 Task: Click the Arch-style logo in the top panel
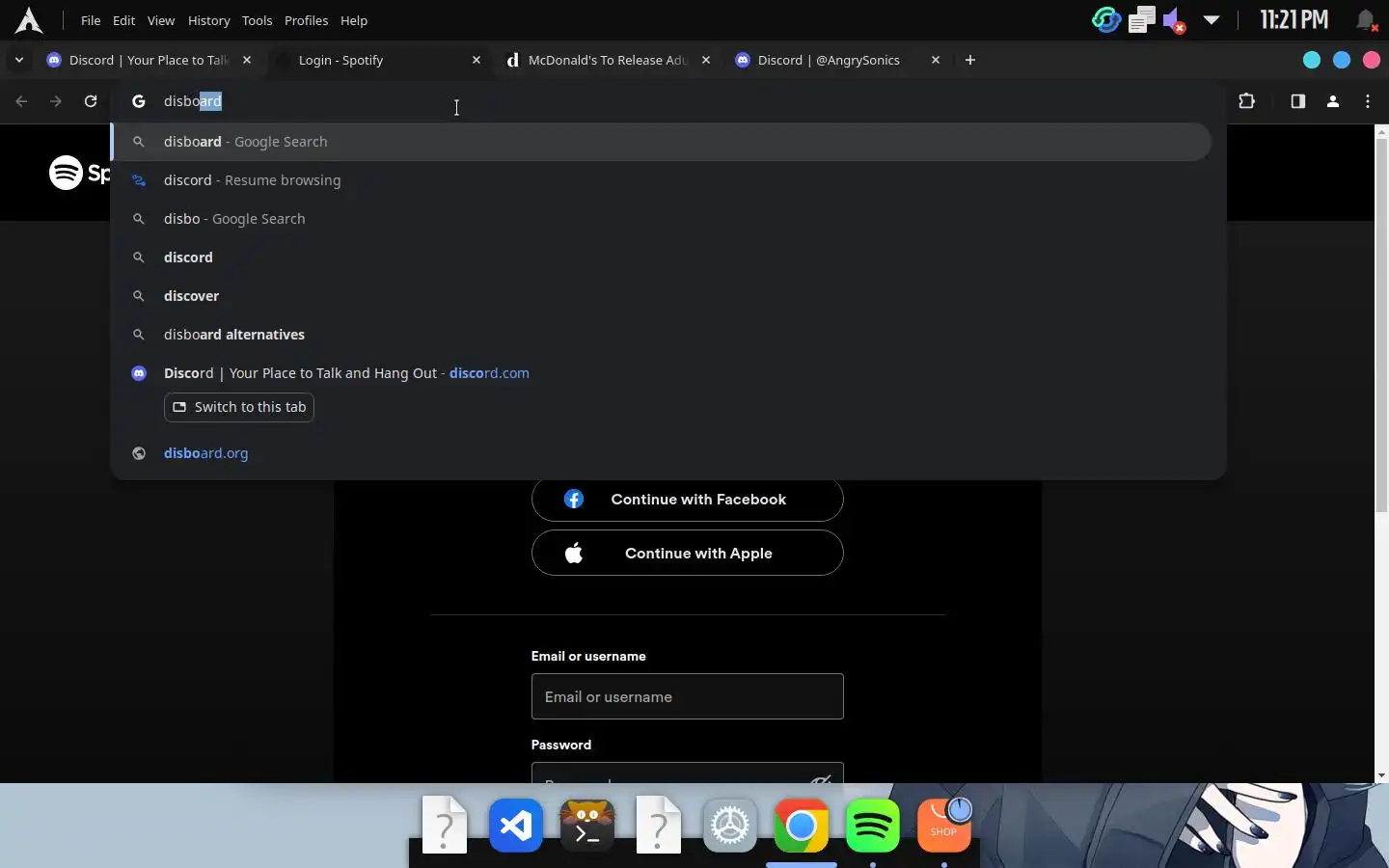point(29,20)
